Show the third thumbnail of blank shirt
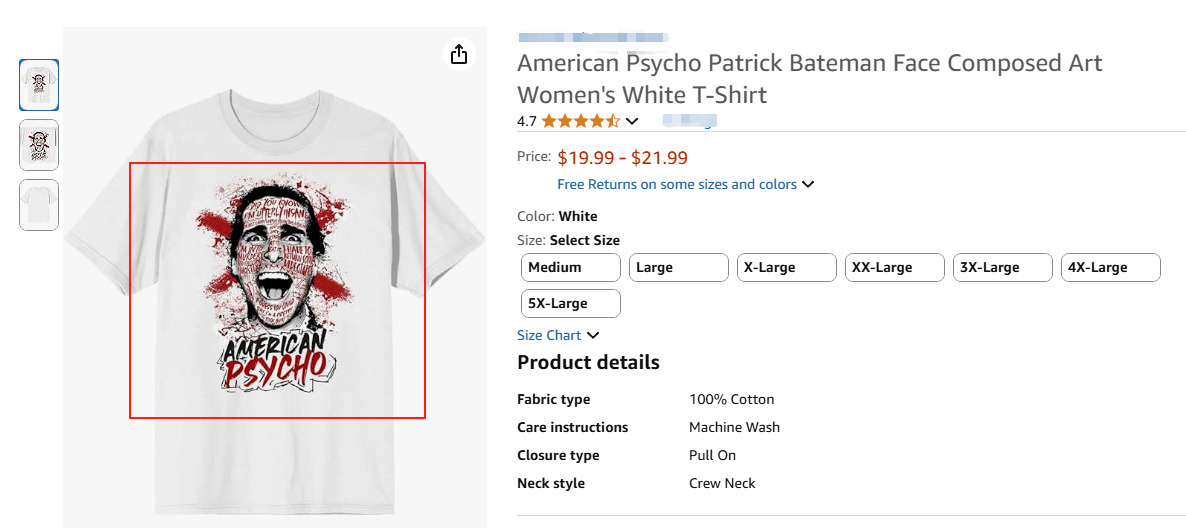Screen dimensions: 1186x528 point(39,205)
